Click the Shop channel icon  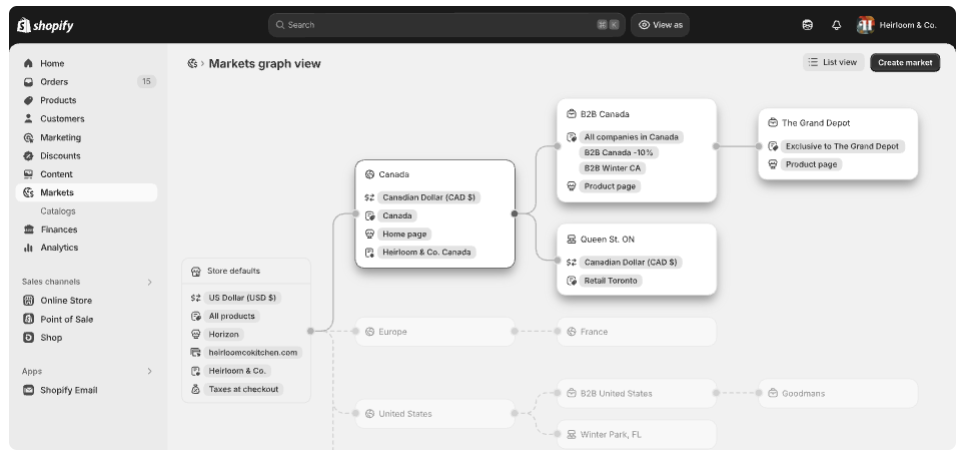tap(28, 338)
